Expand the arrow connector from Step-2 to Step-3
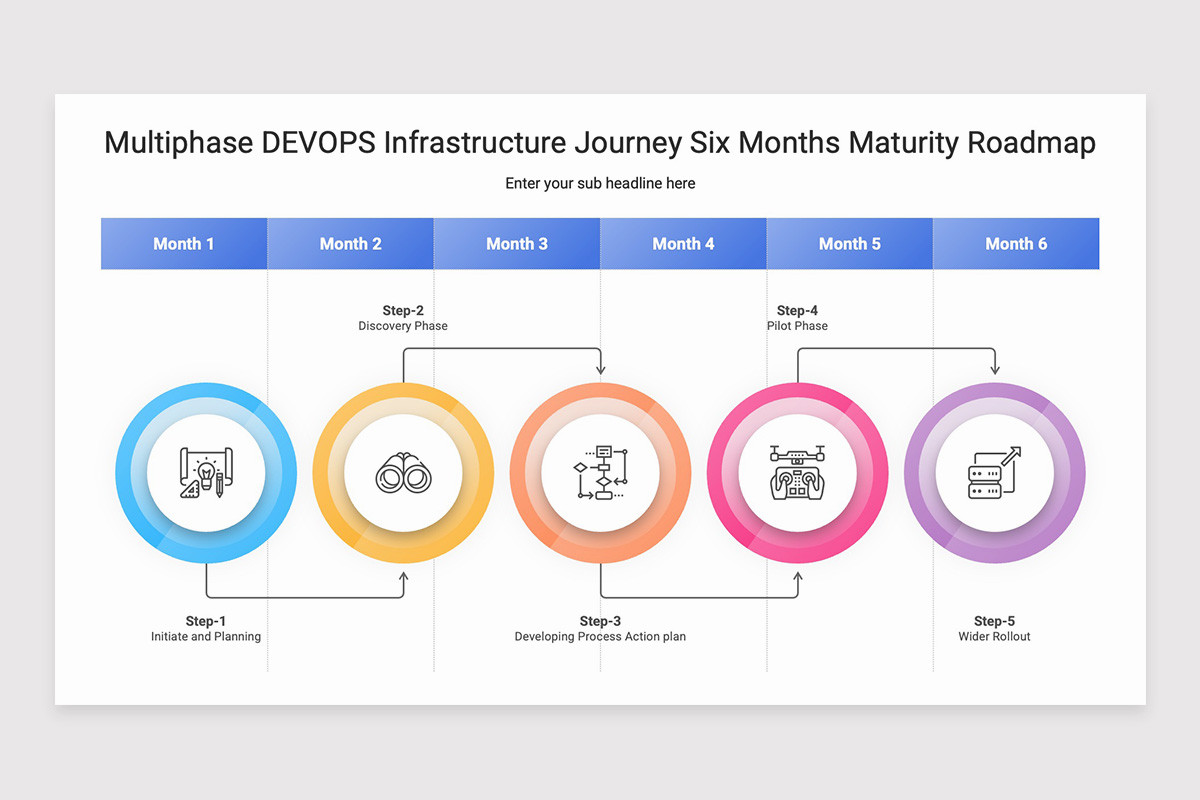Screen dimensions: 1200x800 500,347
